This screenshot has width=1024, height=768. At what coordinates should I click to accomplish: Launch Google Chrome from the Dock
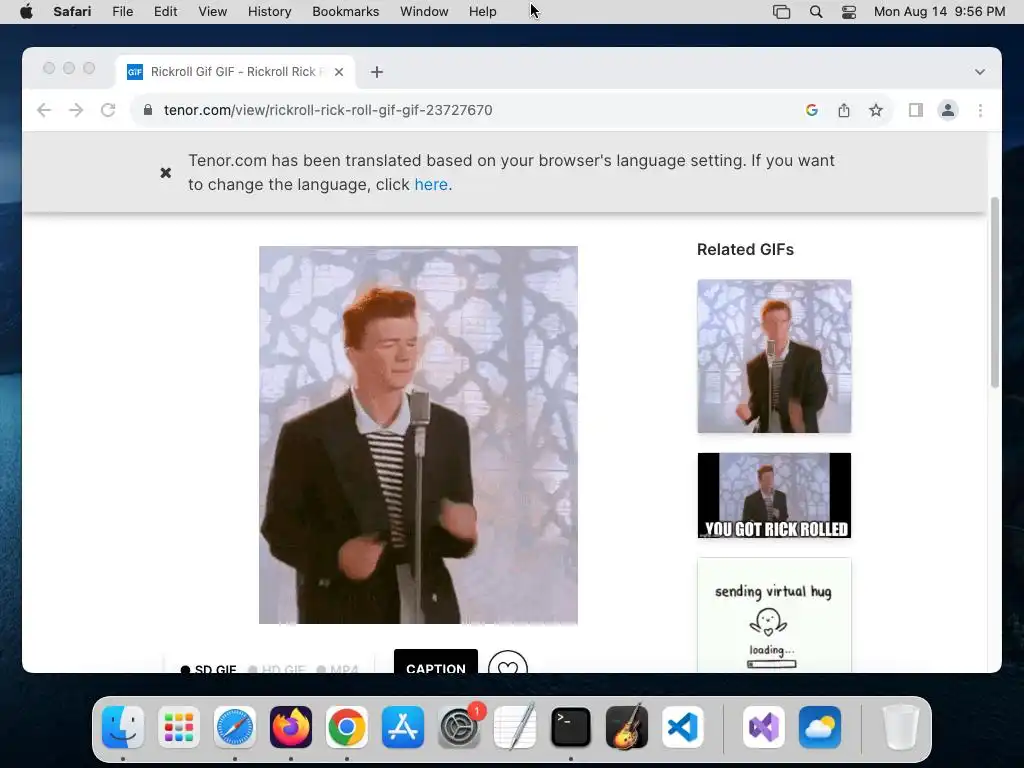tap(347, 727)
